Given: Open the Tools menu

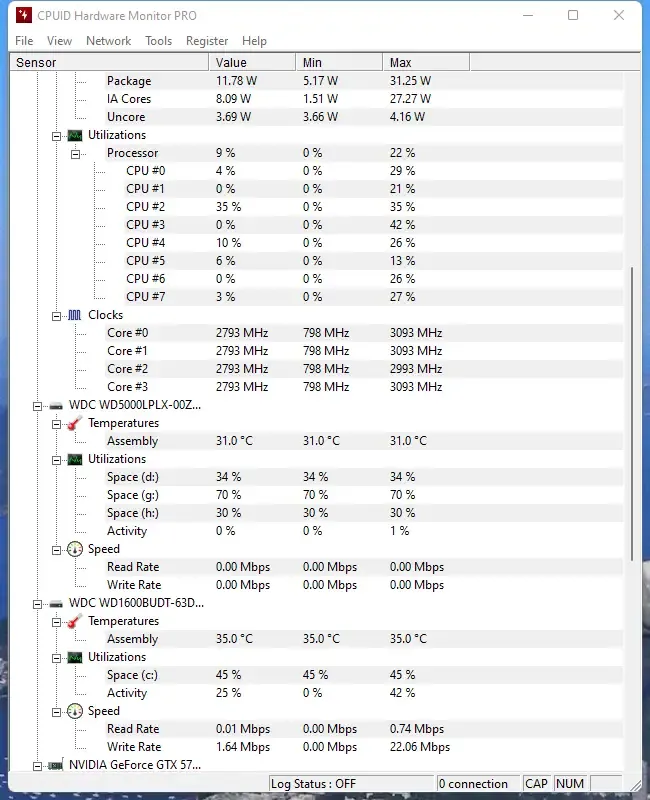Looking at the screenshot, I should [x=157, y=41].
